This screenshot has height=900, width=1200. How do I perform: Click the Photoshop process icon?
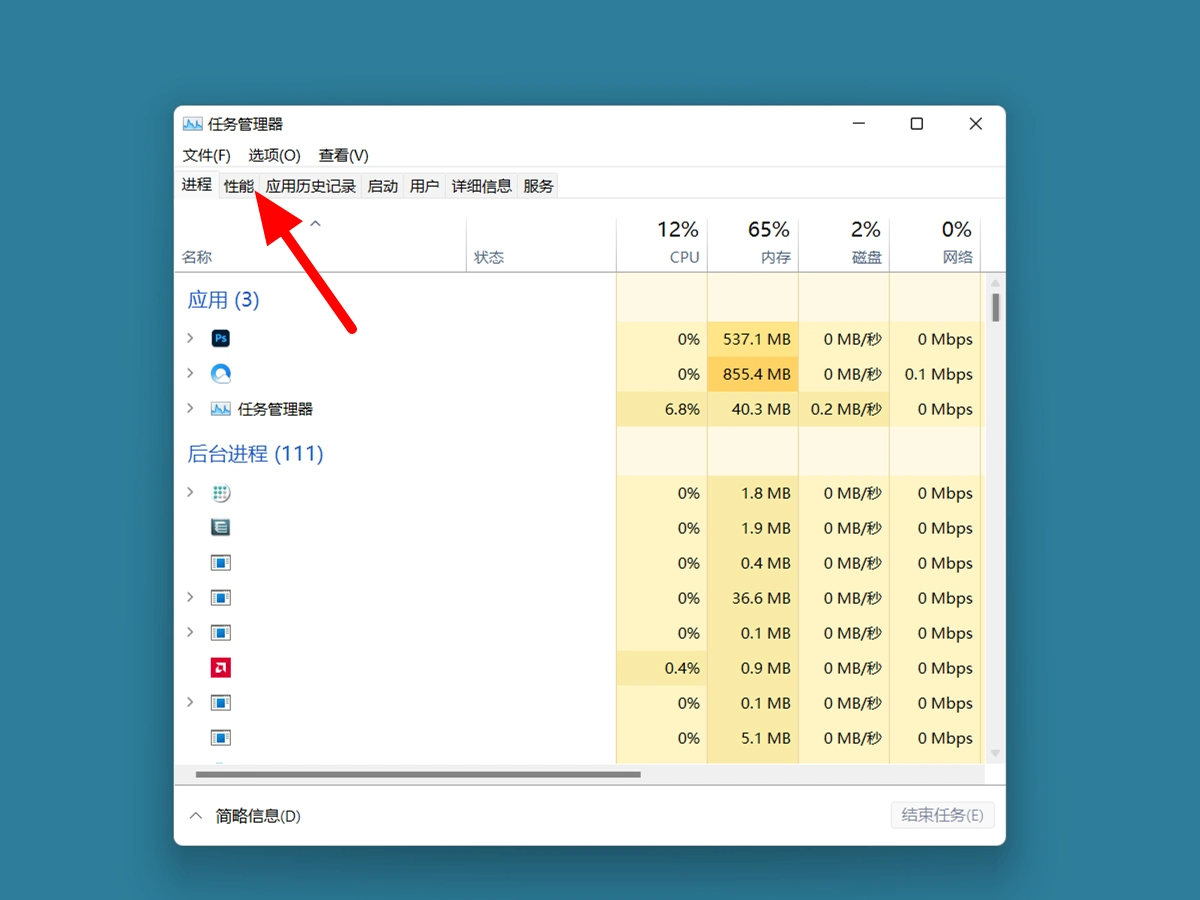(220, 338)
